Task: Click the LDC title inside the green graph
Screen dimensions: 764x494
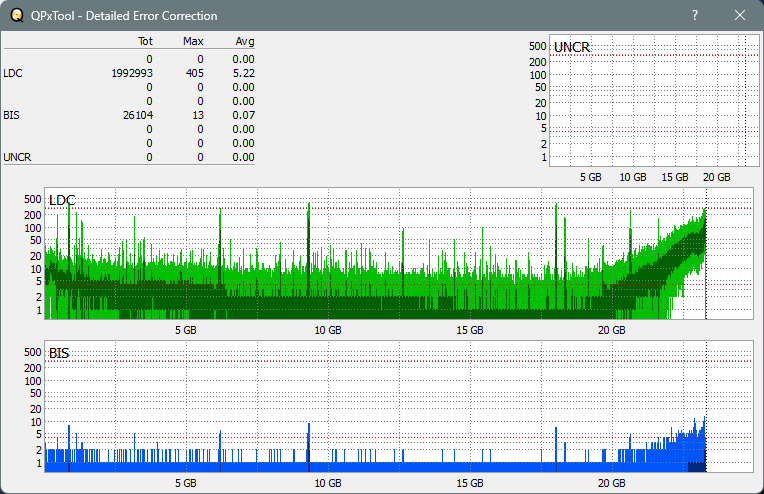Action: click(62, 201)
